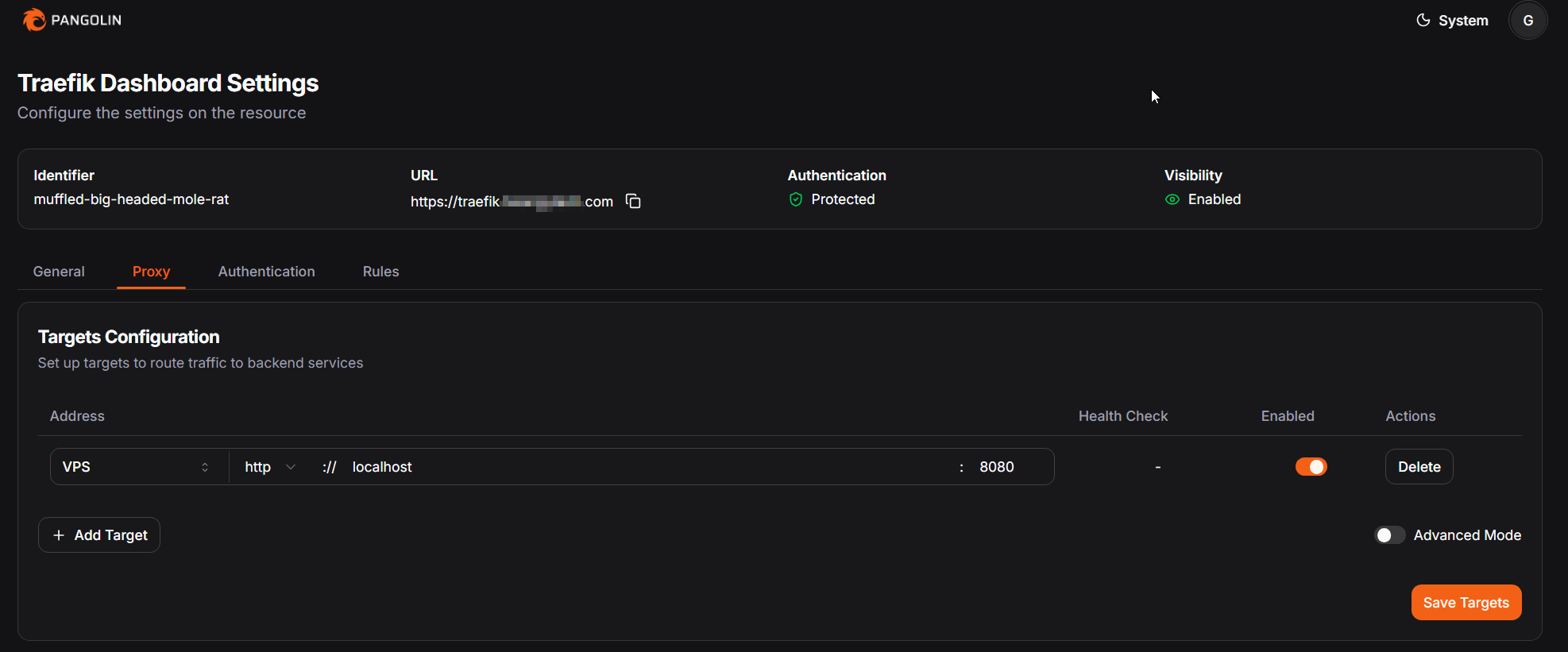Viewport: 1568px width, 652px height.
Task: Click the resource URL text
Action: (512, 202)
